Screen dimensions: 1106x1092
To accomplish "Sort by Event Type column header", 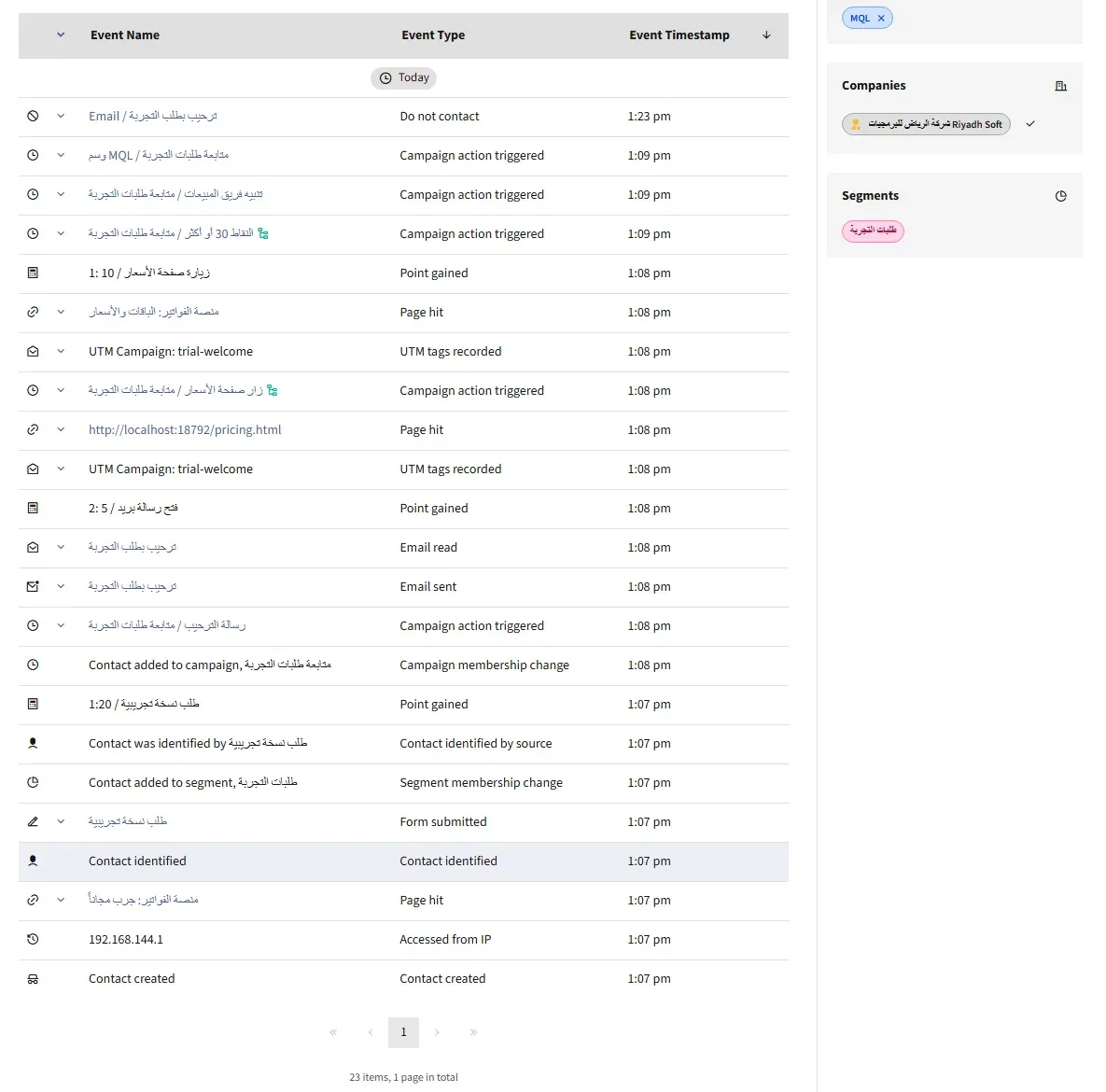I will coord(433,35).
